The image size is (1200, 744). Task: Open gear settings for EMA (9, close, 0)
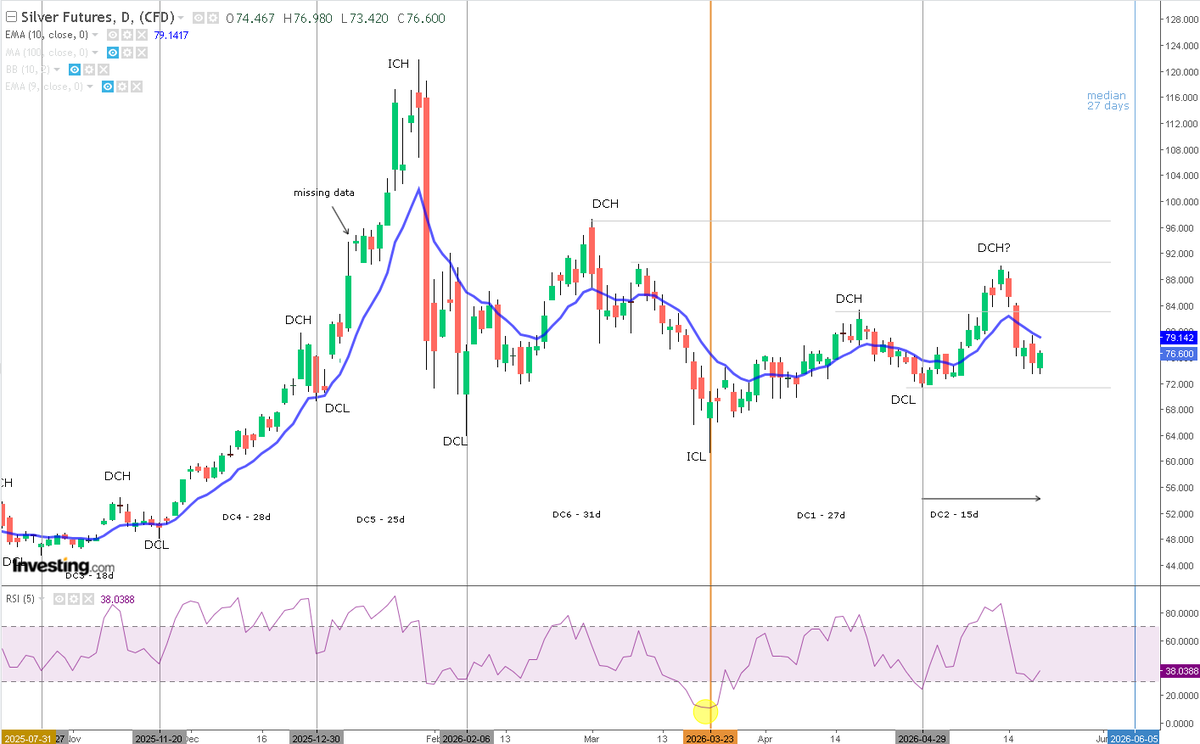pos(122,87)
